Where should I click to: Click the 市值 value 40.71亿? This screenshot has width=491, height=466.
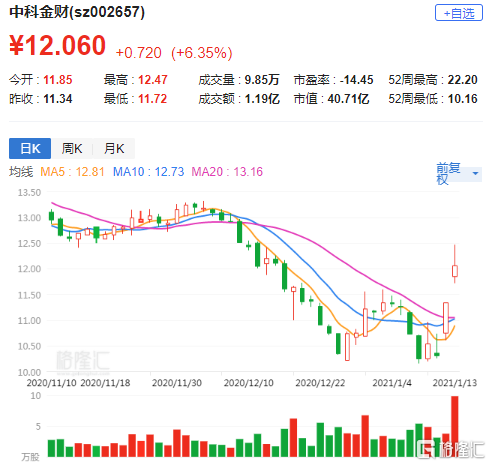point(348,99)
